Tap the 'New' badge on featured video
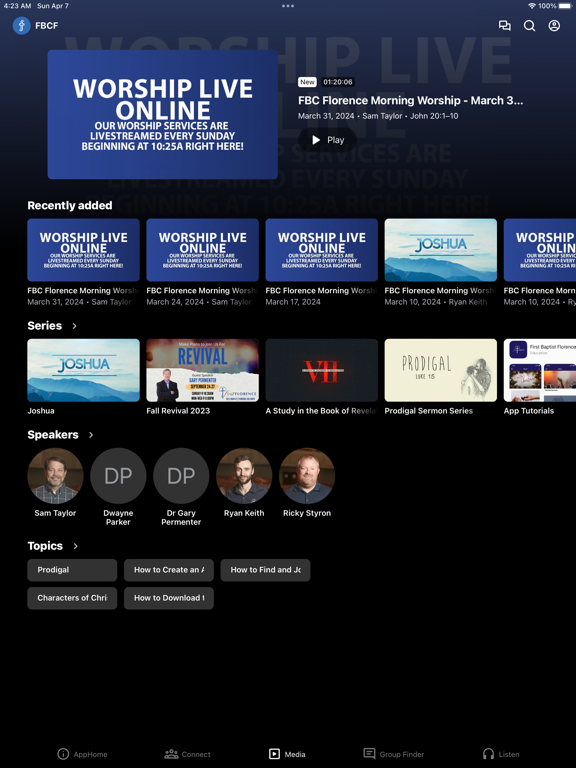 pyautogui.click(x=308, y=82)
